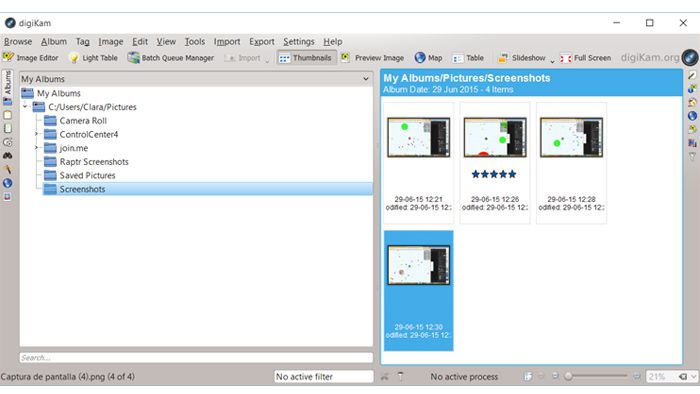Open the Tag menu

83,41
